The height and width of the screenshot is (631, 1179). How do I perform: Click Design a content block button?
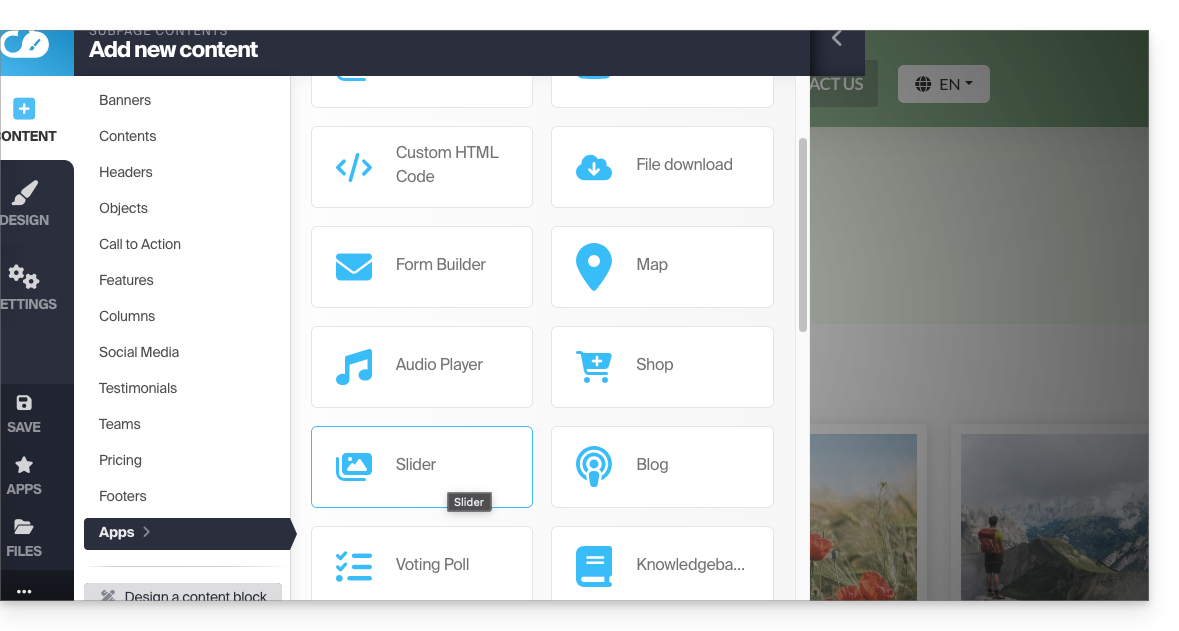(x=183, y=596)
